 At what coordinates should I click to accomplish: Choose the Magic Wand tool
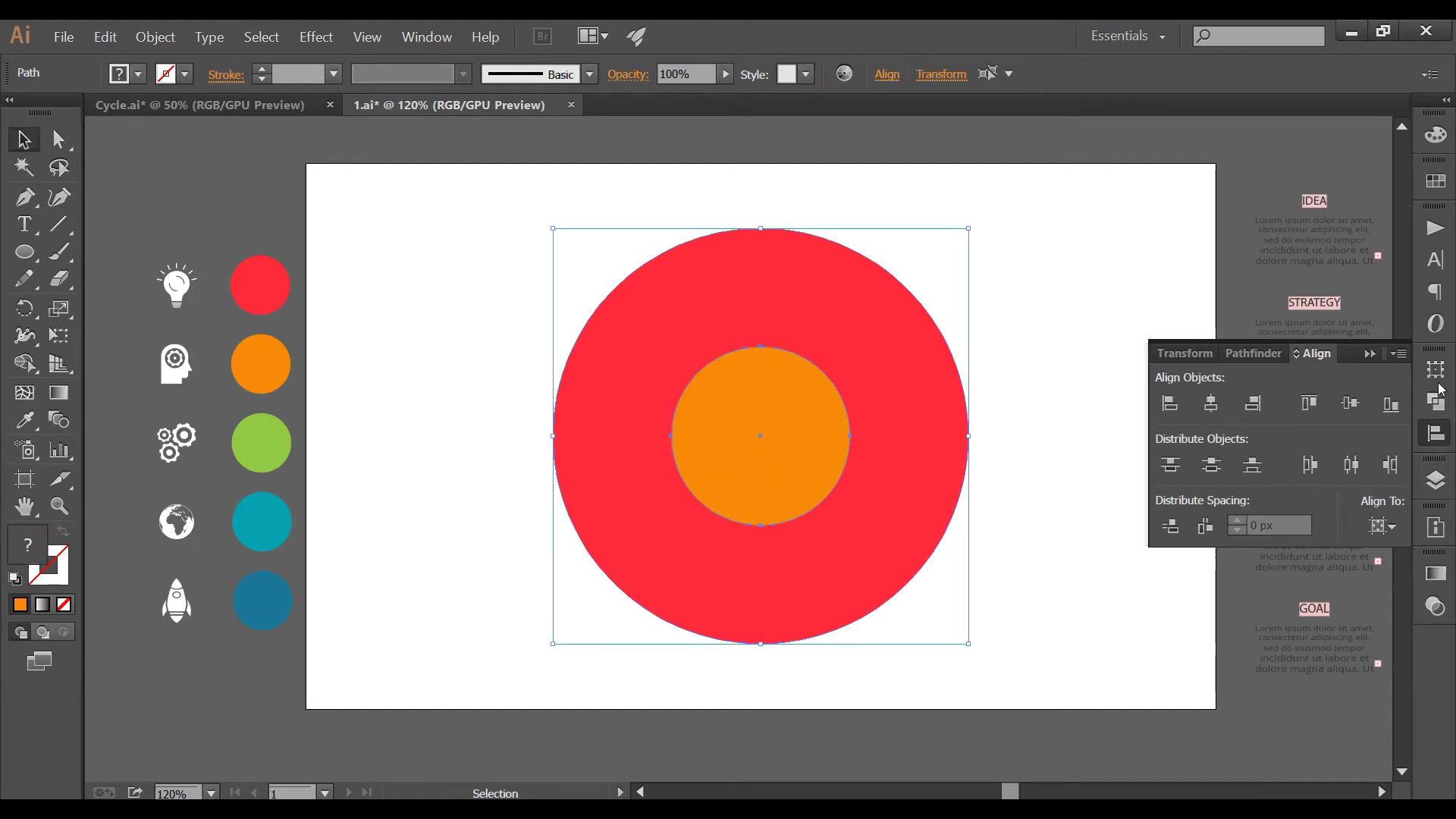pyautogui.click(x=24, y=168)
